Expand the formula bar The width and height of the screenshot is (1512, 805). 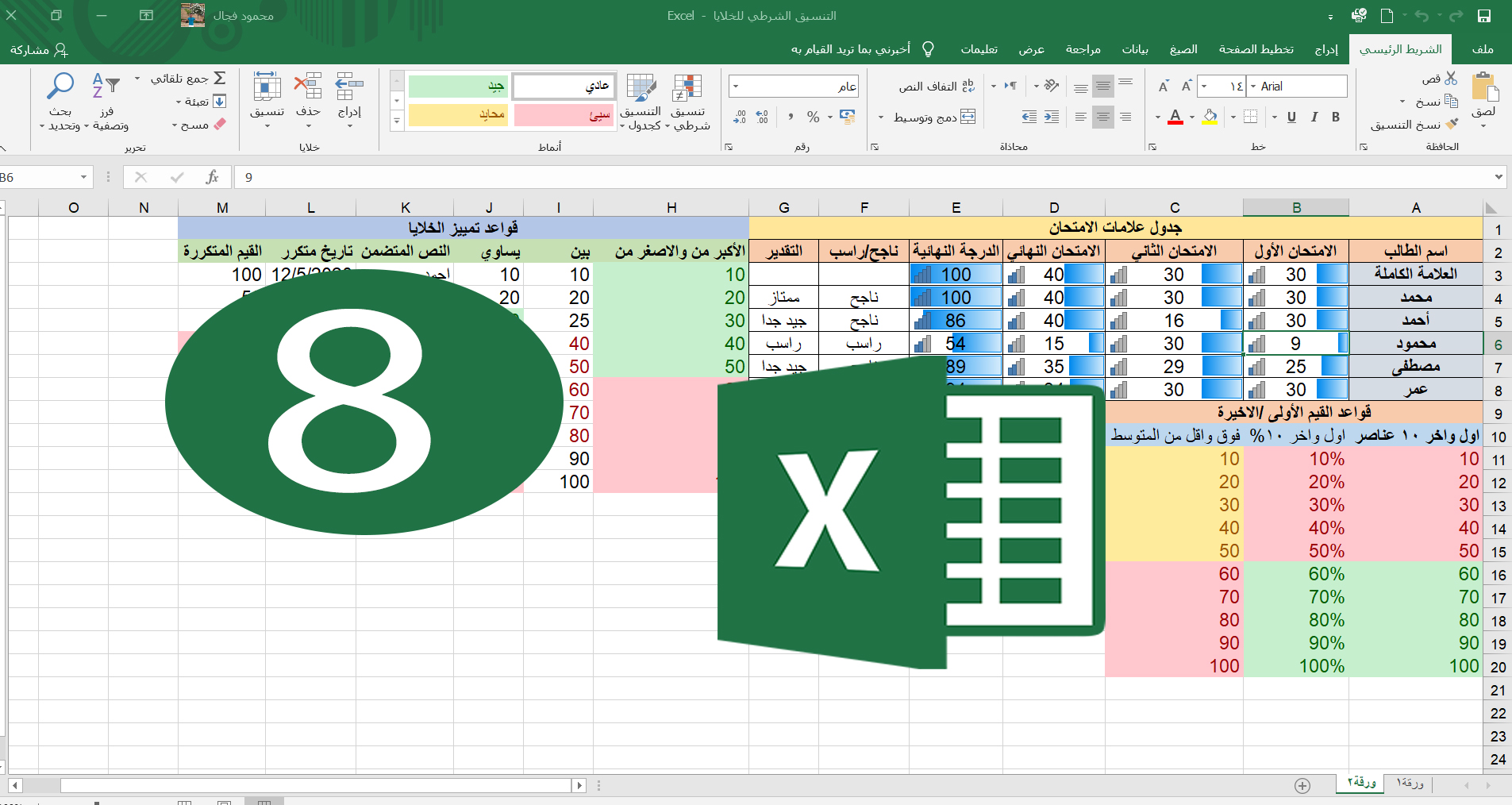tap(1499, 177)
